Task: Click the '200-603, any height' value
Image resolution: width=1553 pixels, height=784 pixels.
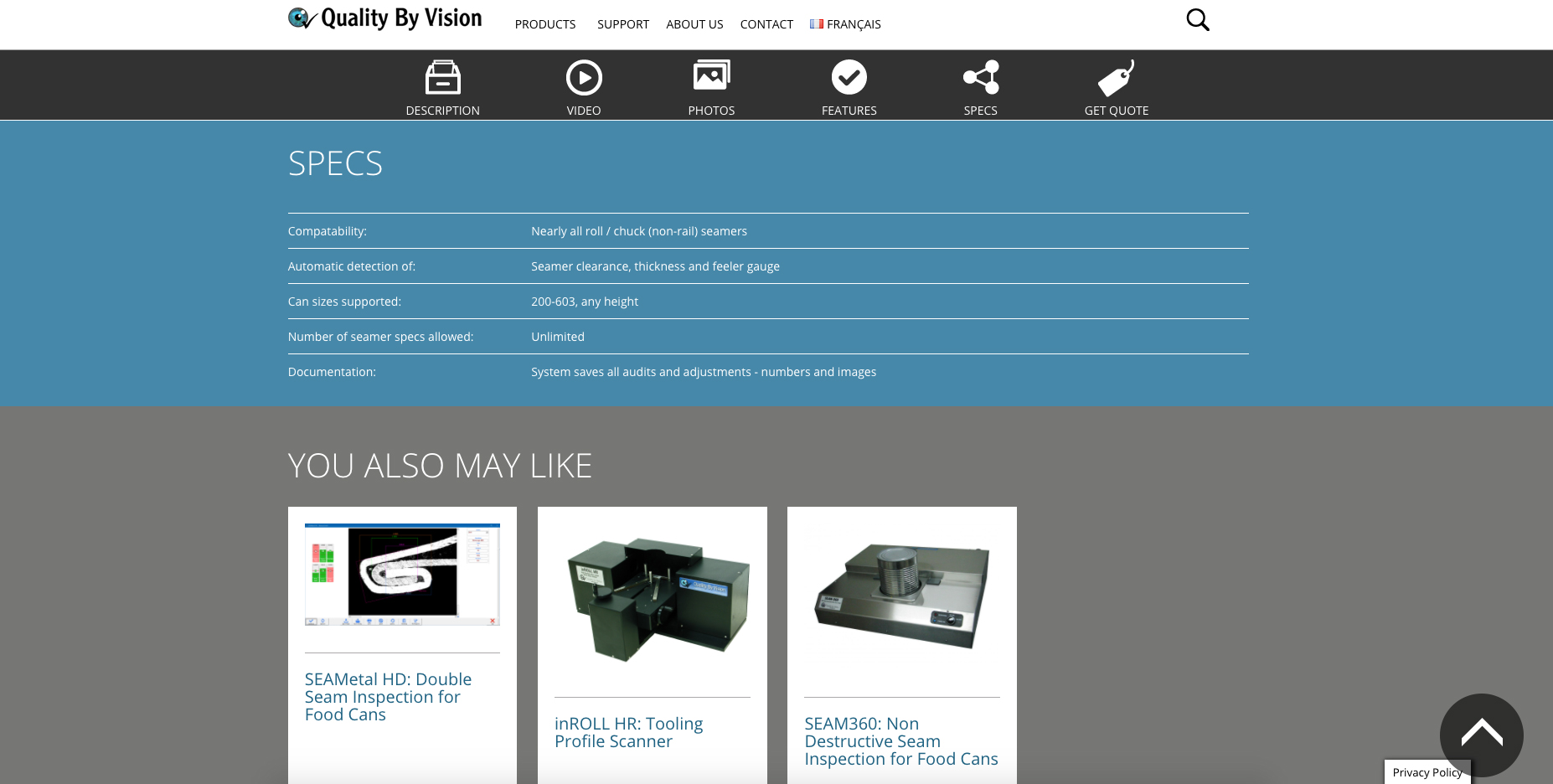Action: click(x=585, y=302)
